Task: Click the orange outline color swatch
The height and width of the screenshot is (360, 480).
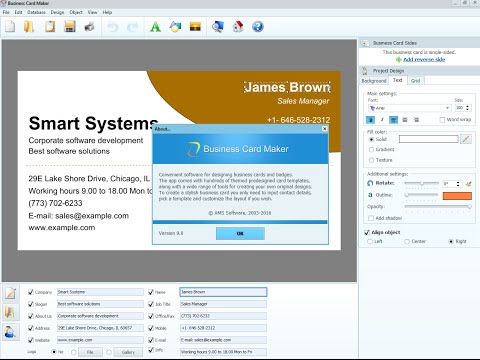Action: (457, 196)
